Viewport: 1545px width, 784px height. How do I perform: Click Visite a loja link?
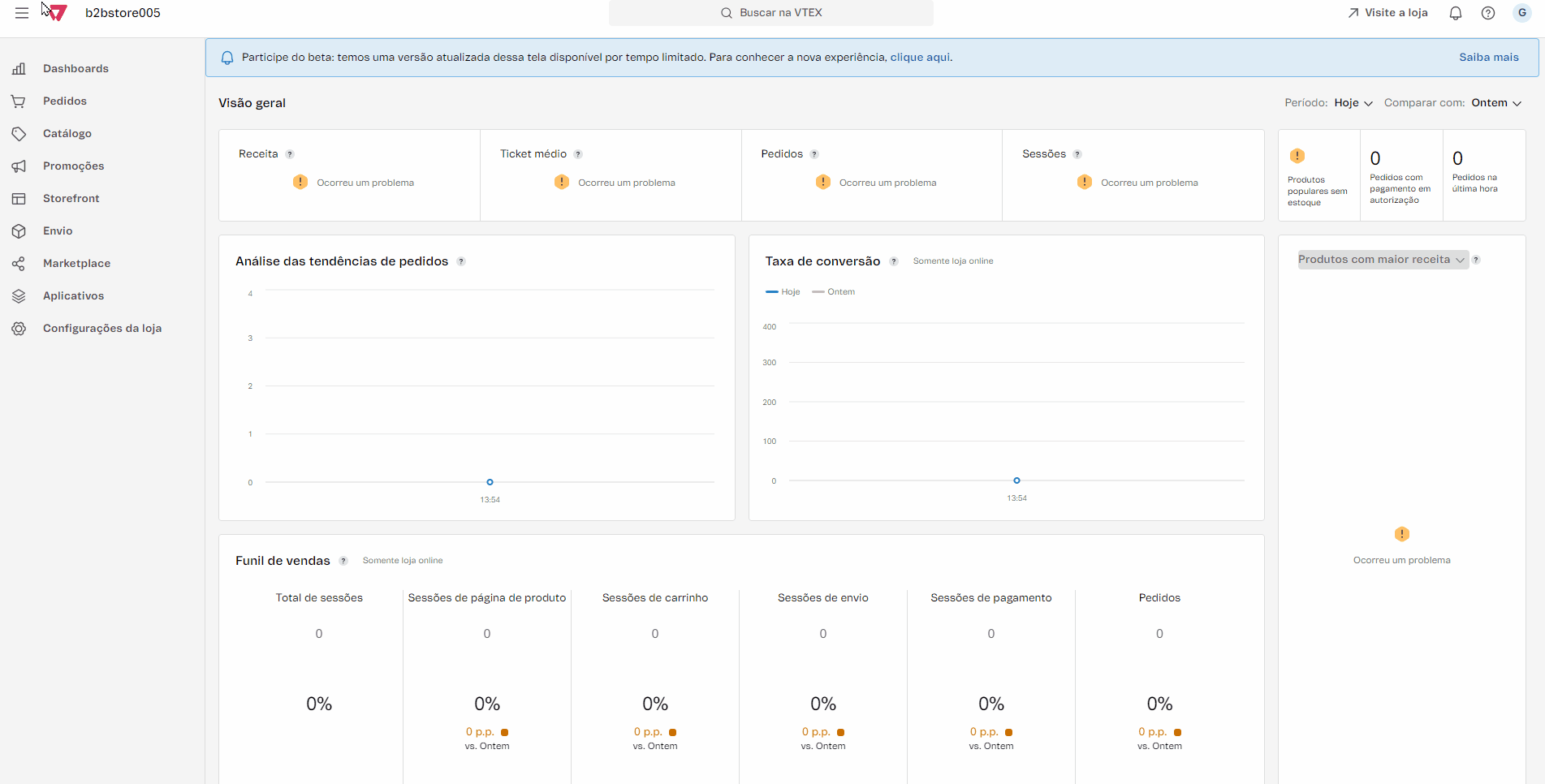coord(1387,13)
